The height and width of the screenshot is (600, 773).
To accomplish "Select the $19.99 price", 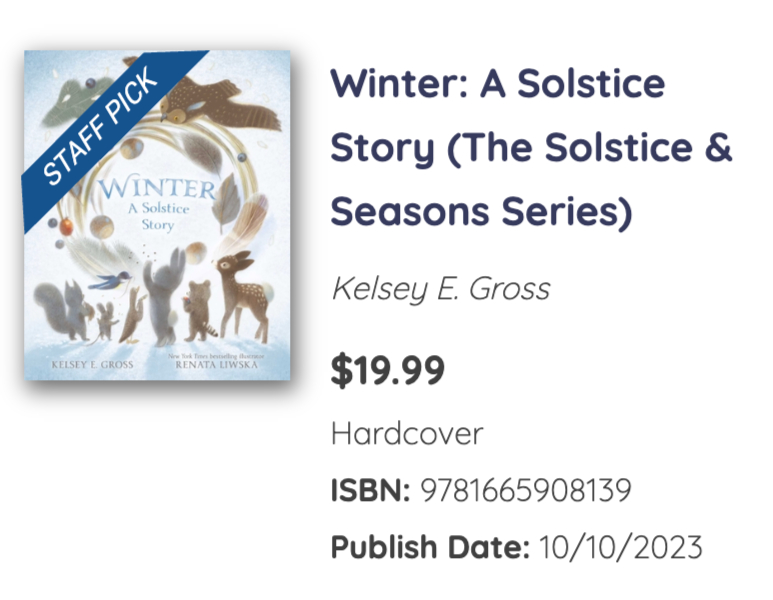I will point(388,370).
